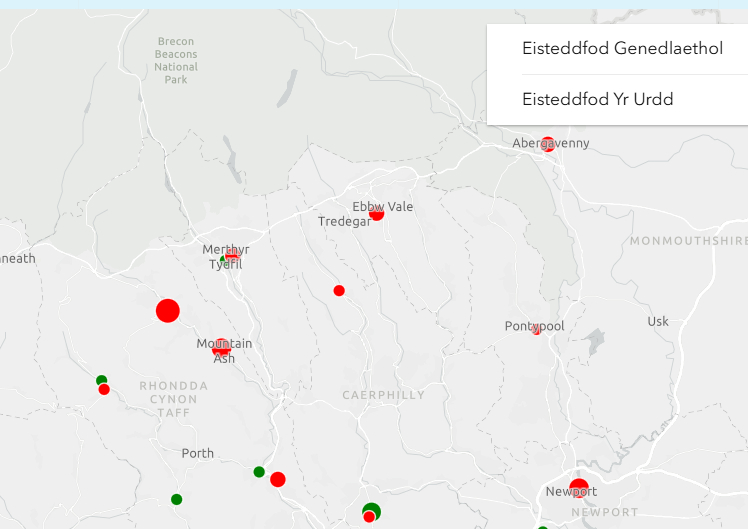This screenshot has height=529, width=748.
Task: Click the red marker on Mountain Ash
Action: click(x=221, y=347)
